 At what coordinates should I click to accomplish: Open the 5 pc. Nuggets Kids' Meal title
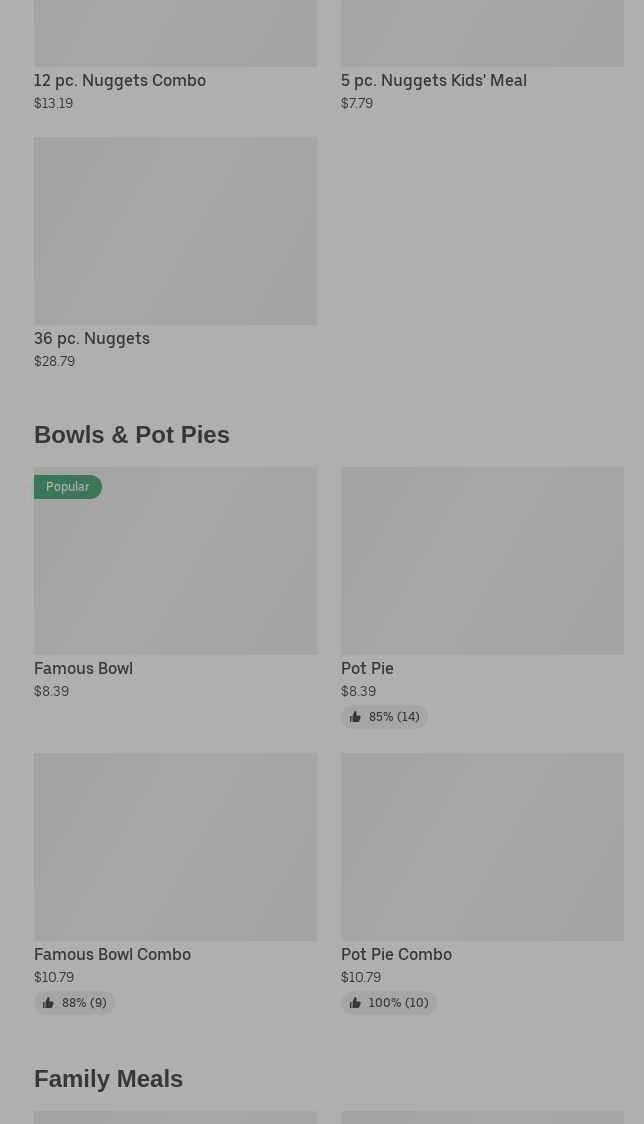[x=433, y=80]
